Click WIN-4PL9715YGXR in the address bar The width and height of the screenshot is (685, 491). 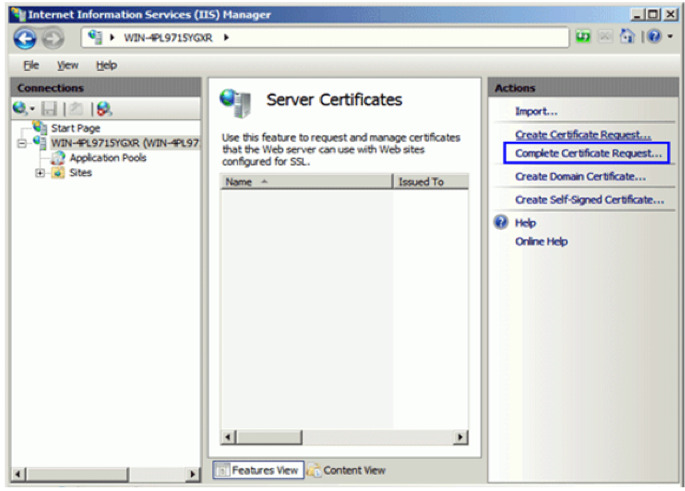(168, 38)
